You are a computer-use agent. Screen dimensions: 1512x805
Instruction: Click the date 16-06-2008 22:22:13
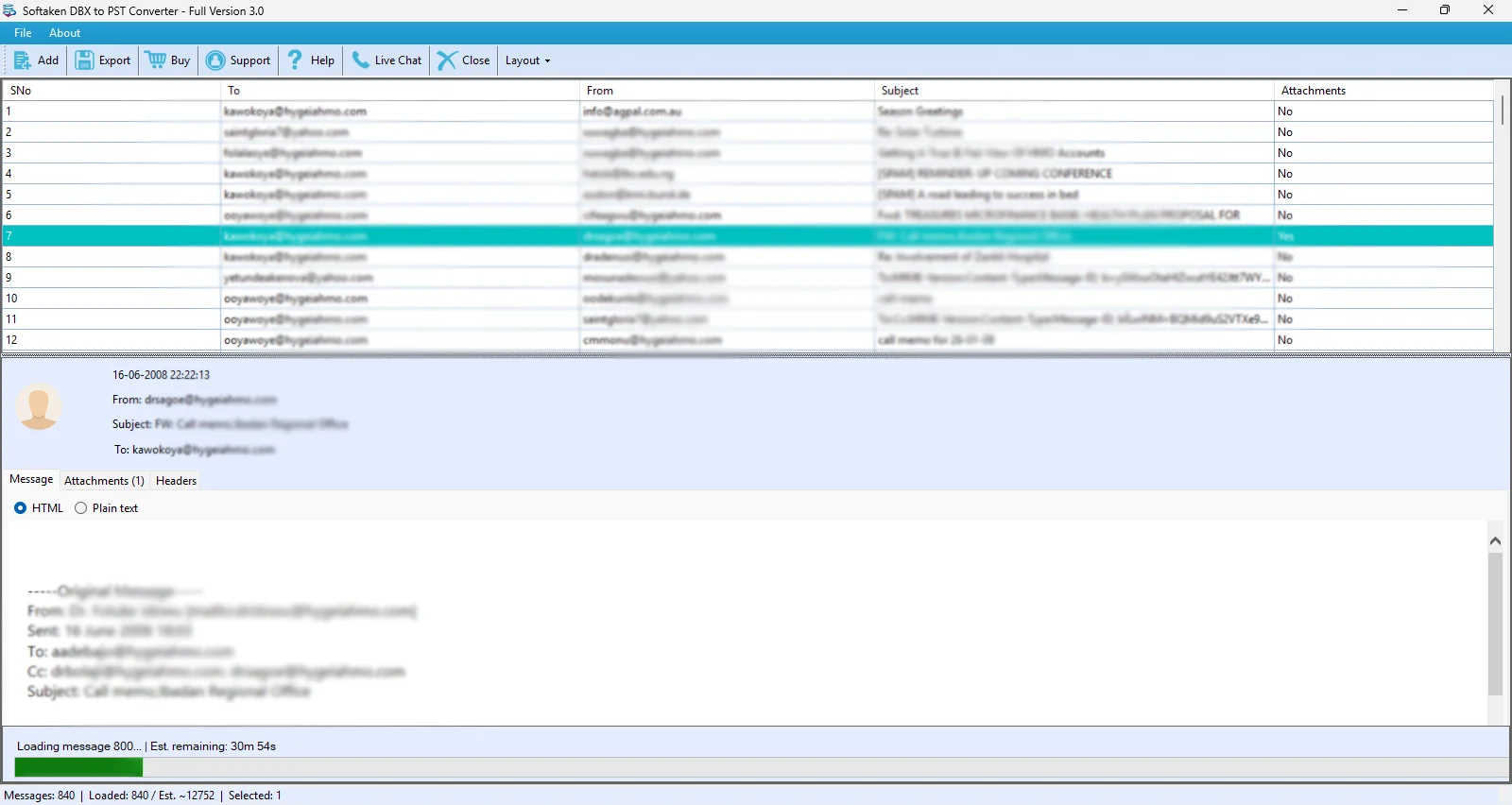[162, 375]
